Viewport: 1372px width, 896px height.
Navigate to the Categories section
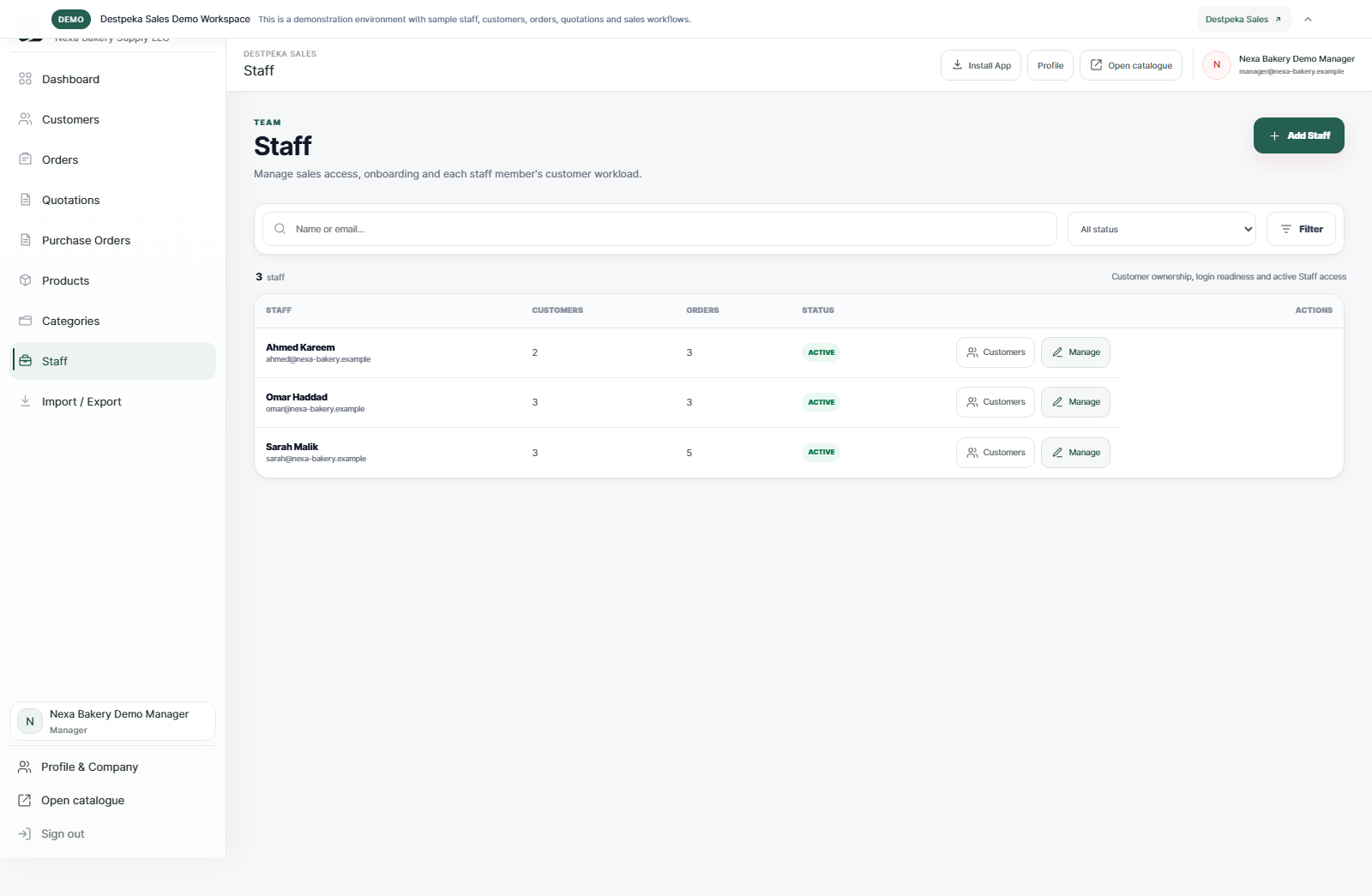[x=113, y=321]
